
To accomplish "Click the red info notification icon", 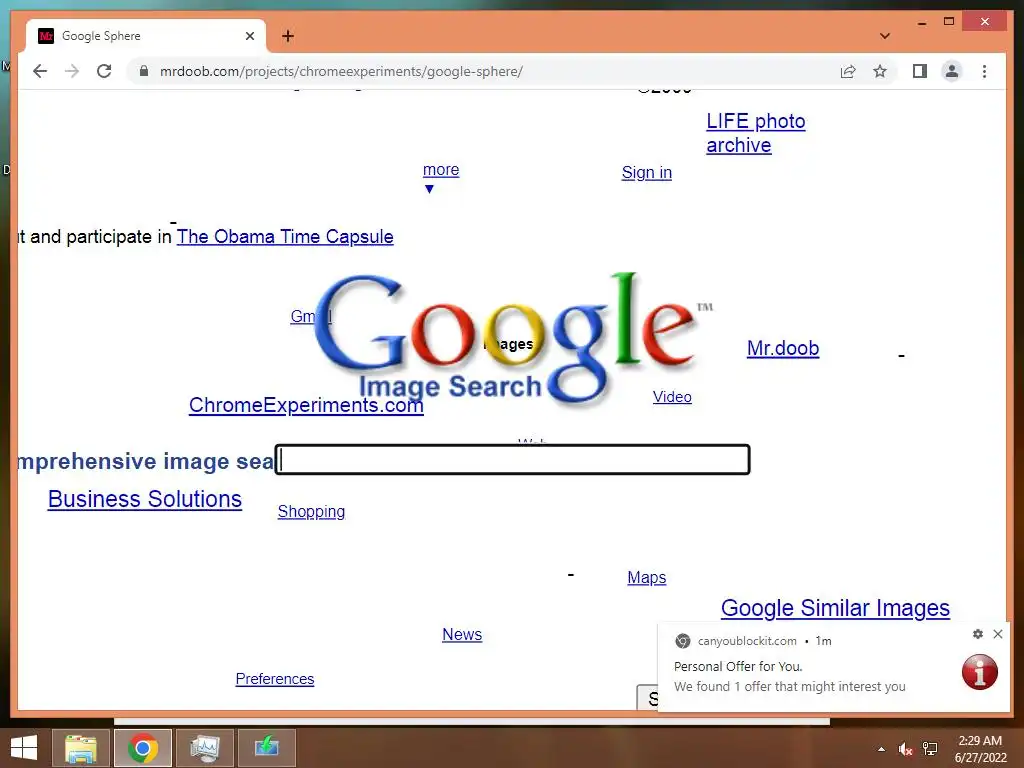I will click(x=980, y=671).
